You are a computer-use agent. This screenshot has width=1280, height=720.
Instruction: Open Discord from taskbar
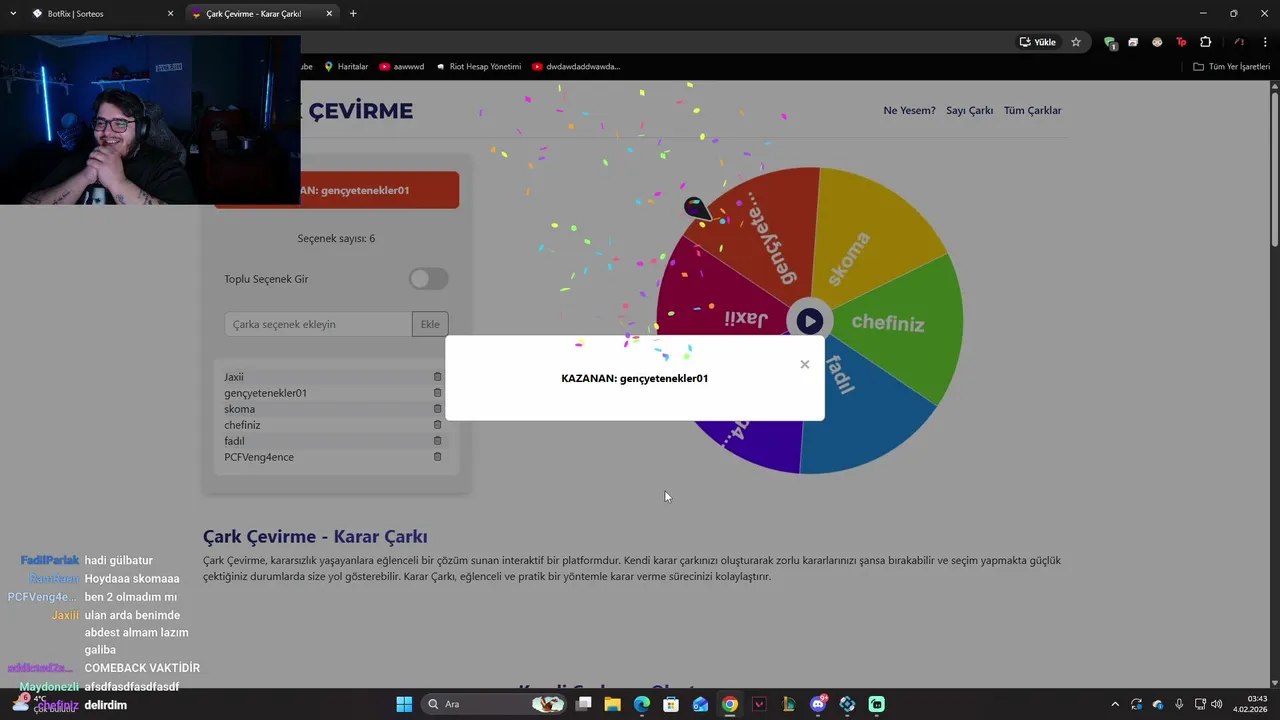[x=818, y=704]
